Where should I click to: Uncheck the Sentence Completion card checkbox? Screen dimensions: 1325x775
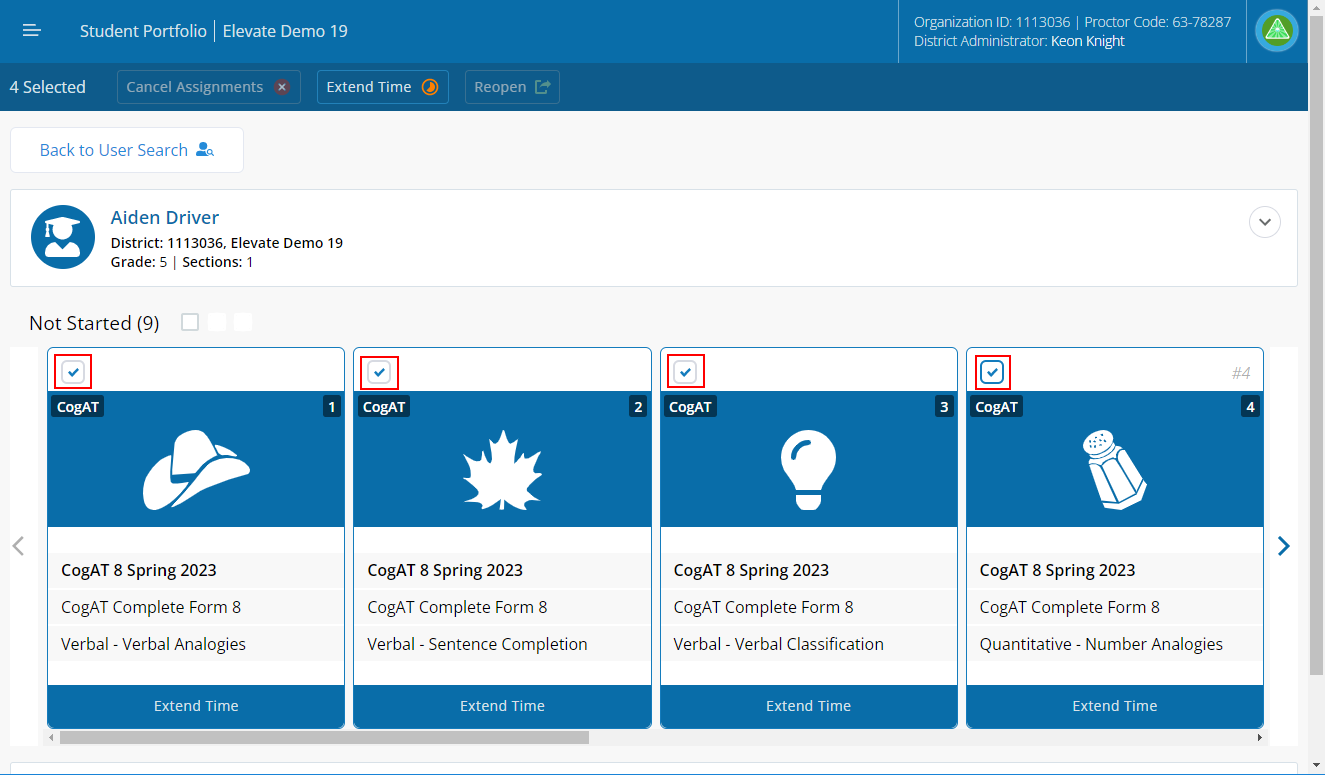[x=379, y=372]
